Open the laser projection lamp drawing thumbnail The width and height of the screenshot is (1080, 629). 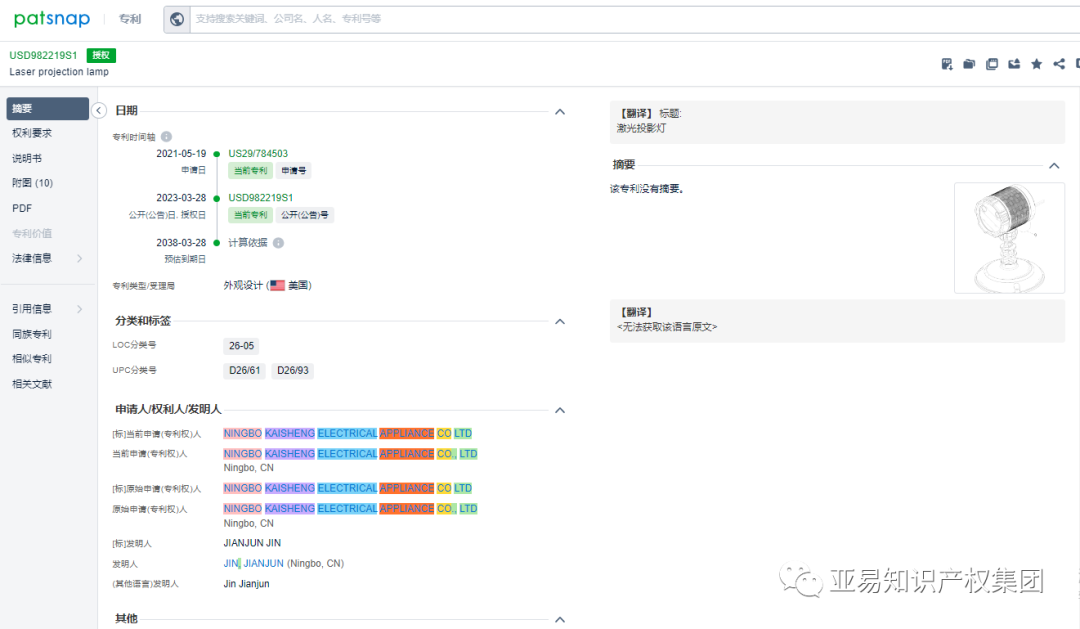coord(1009,238)
